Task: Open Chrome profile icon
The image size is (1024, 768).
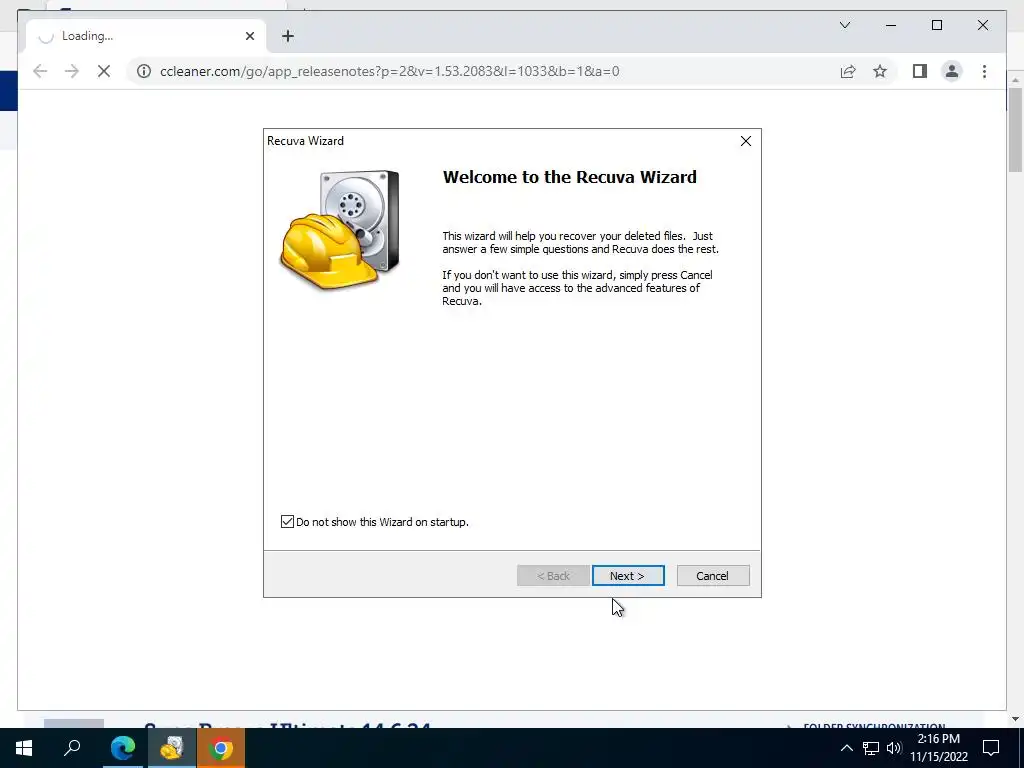Action: click(952, 71)
